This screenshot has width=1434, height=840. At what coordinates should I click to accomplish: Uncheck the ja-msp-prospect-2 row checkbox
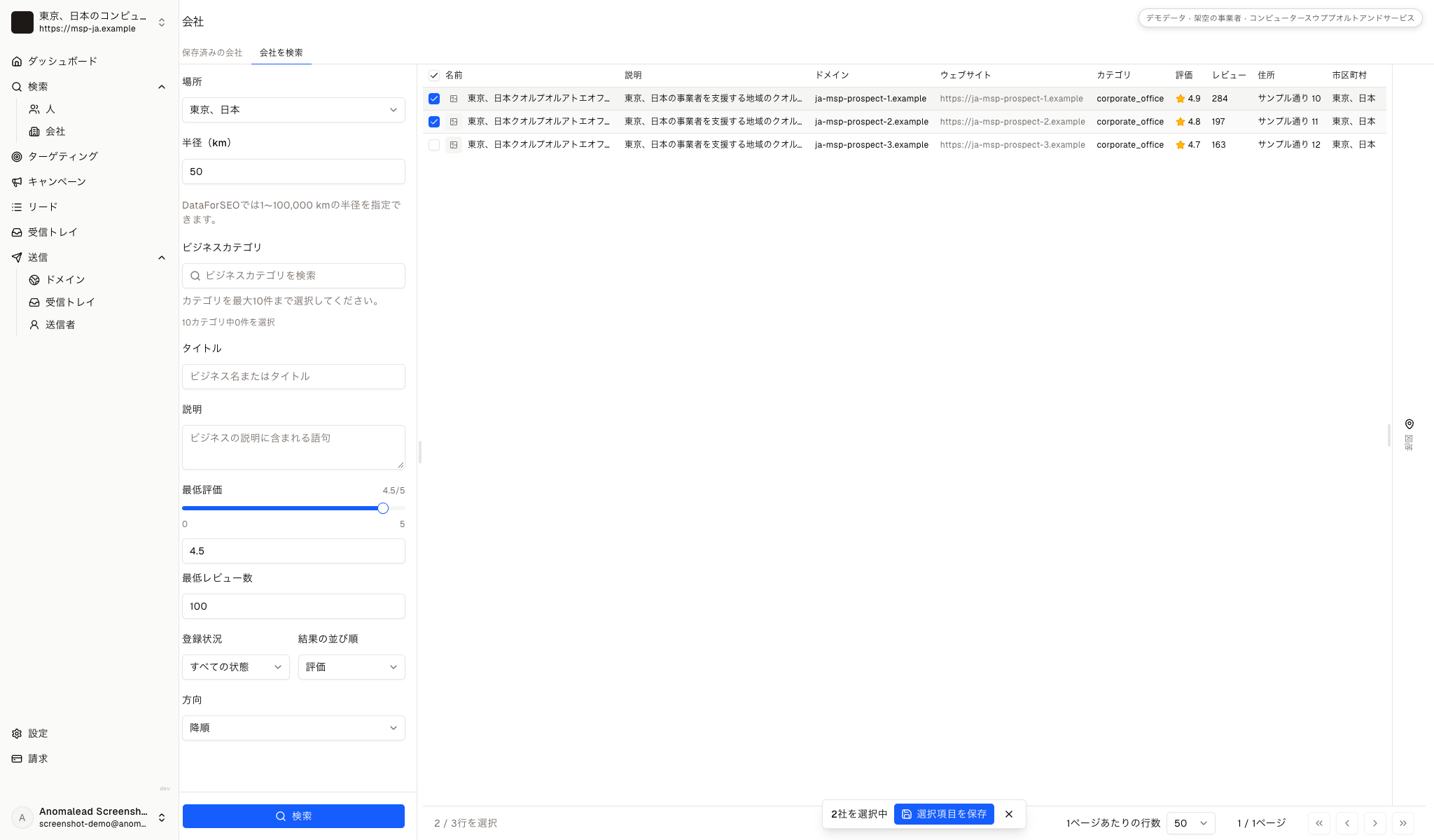[x=434, y=122]
